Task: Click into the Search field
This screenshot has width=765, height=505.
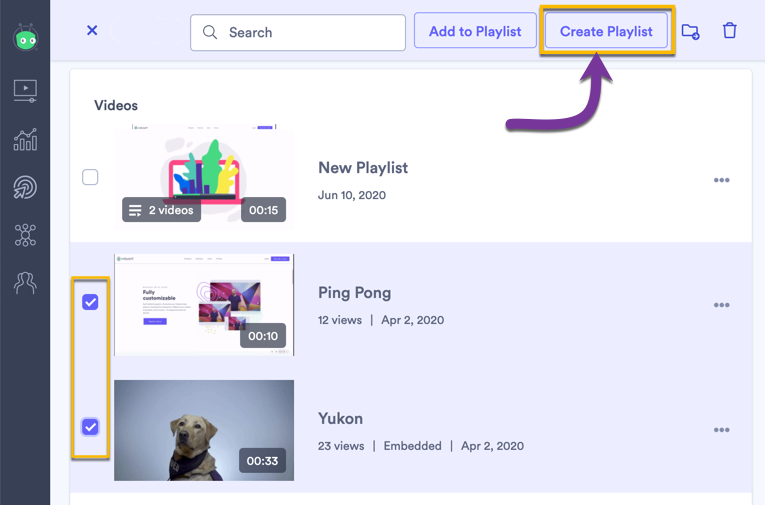Action: [298, 33]
